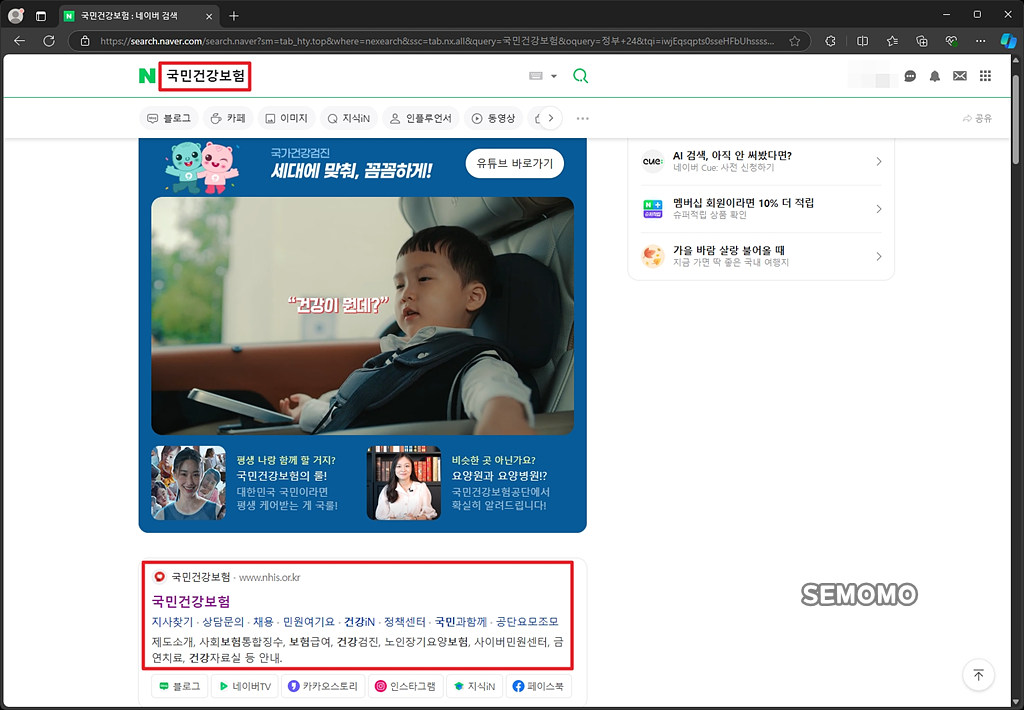
Task: Select the 카페 search tab
Action: point(228,118)
